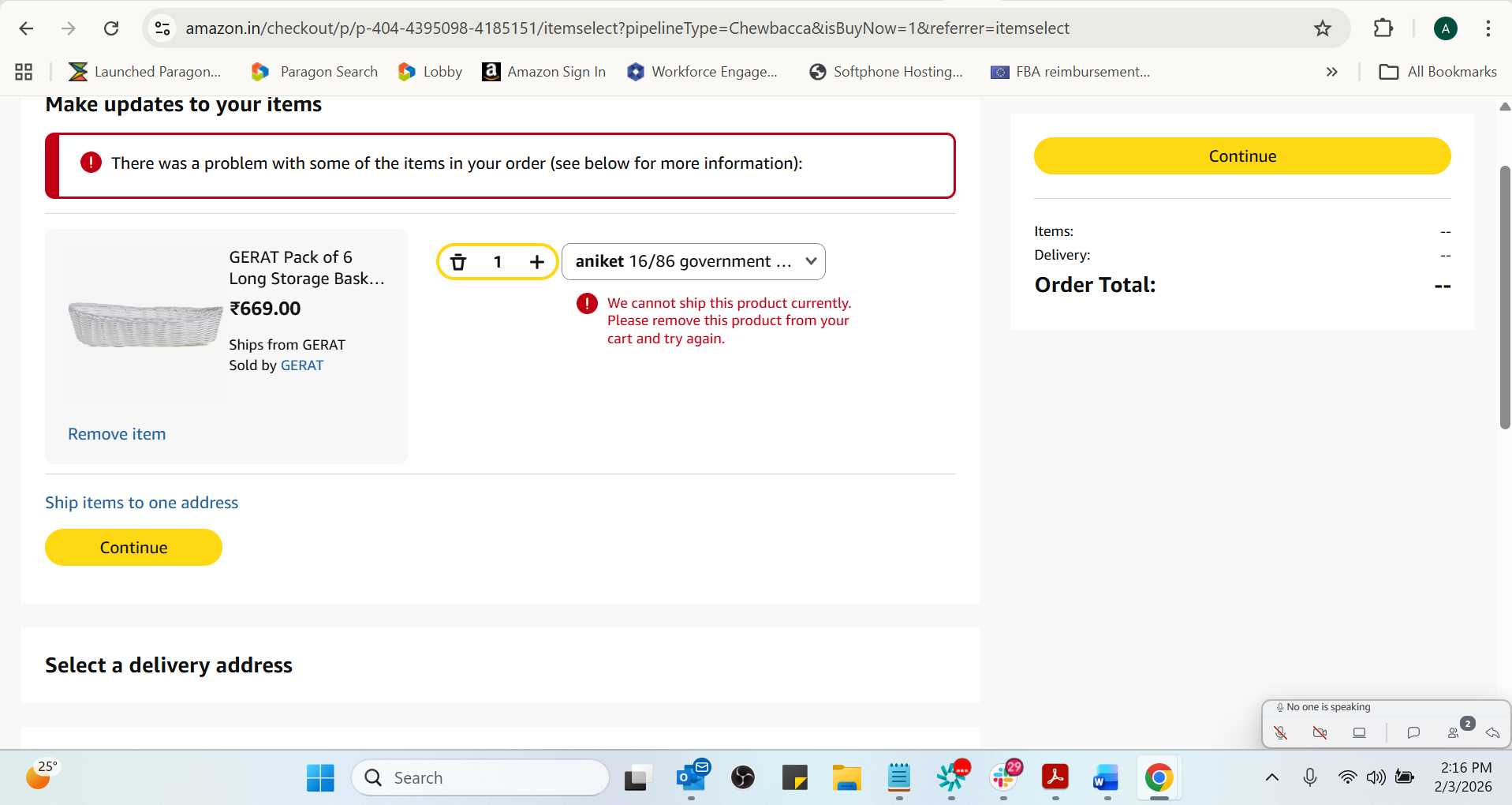Open the aniket 16/86 address dropdown

(x=693, y=262)
